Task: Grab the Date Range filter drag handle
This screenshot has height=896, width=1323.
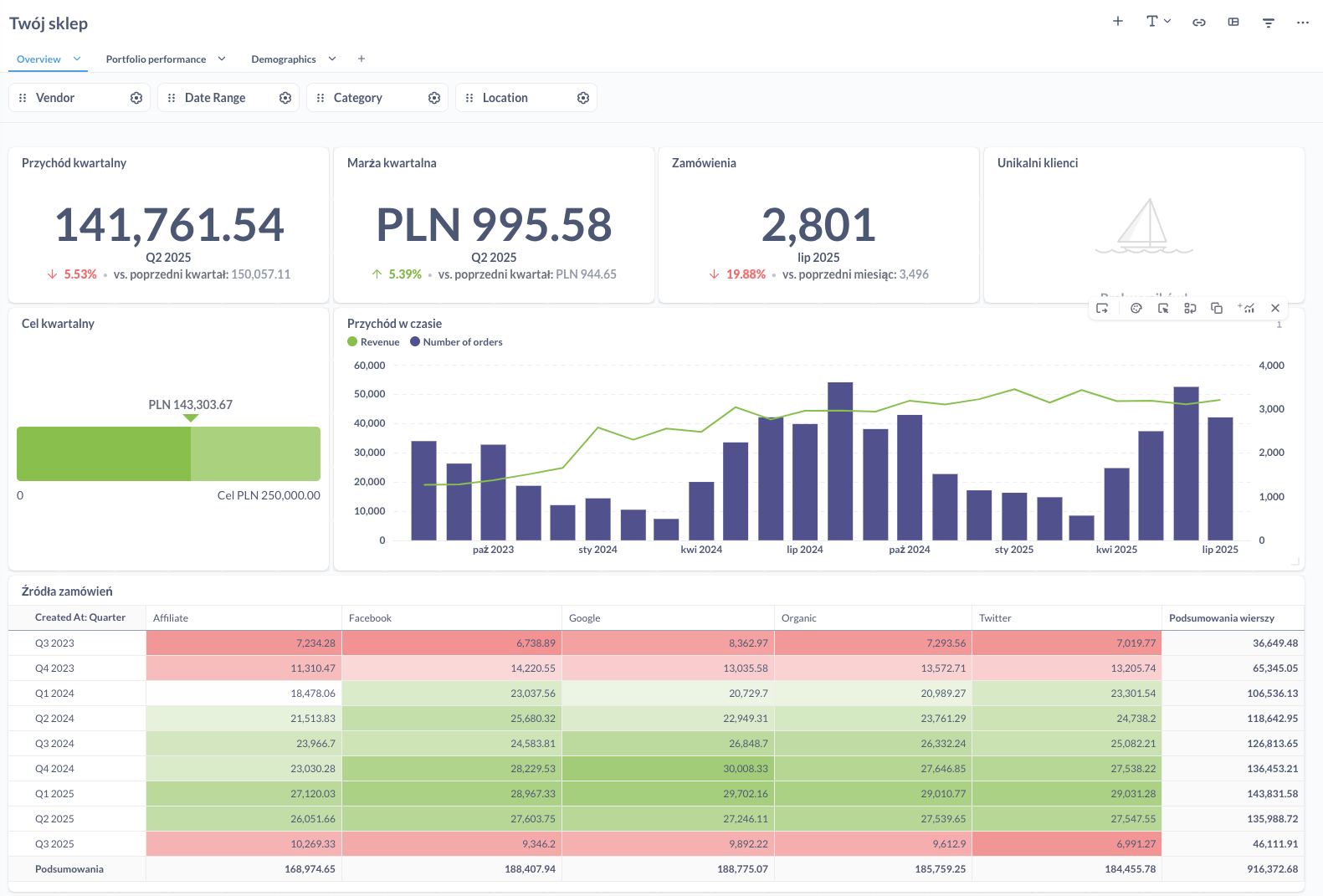Action: (172, 98)
